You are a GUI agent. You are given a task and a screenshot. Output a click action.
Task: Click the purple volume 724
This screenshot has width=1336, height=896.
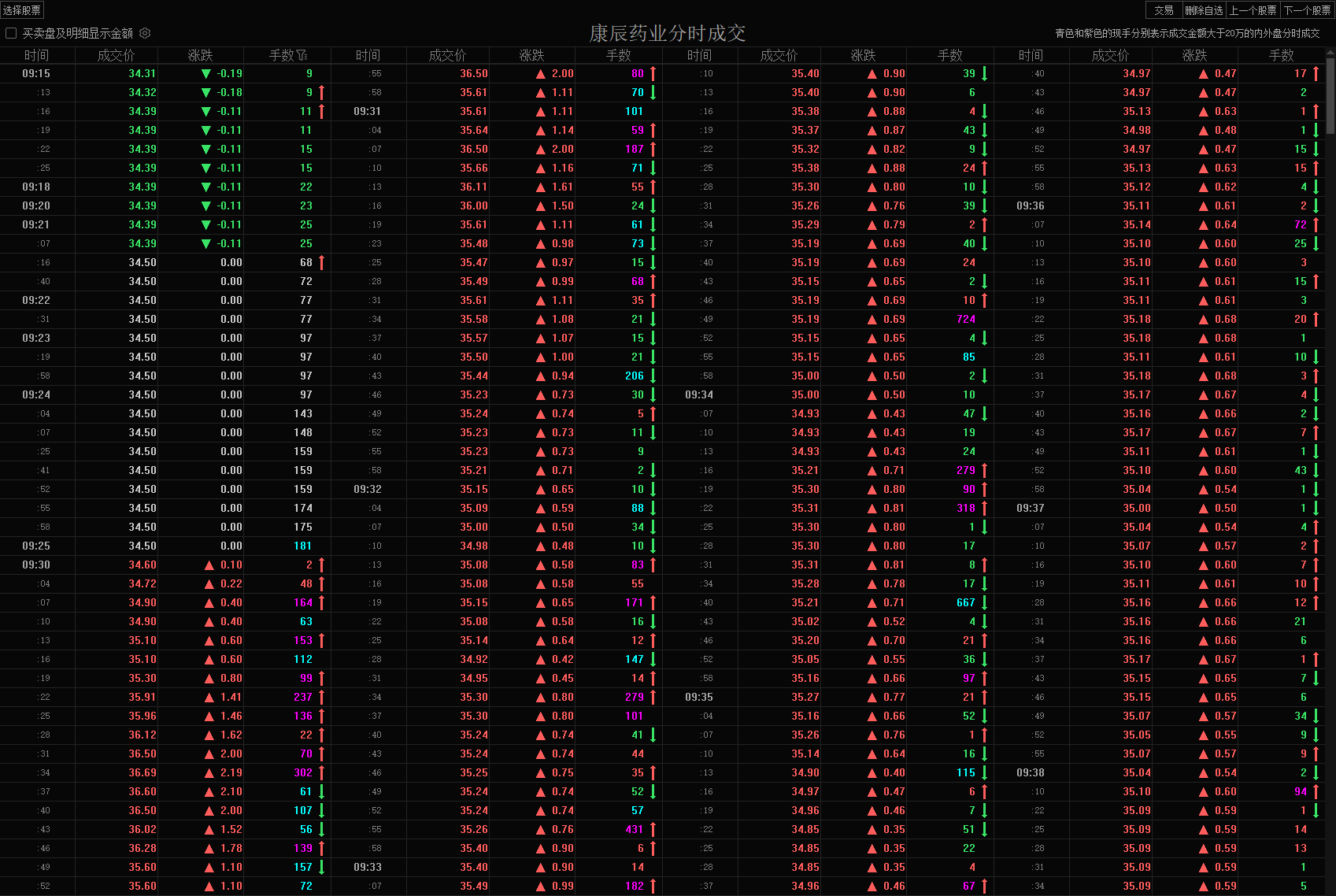(x=966, y=319)
